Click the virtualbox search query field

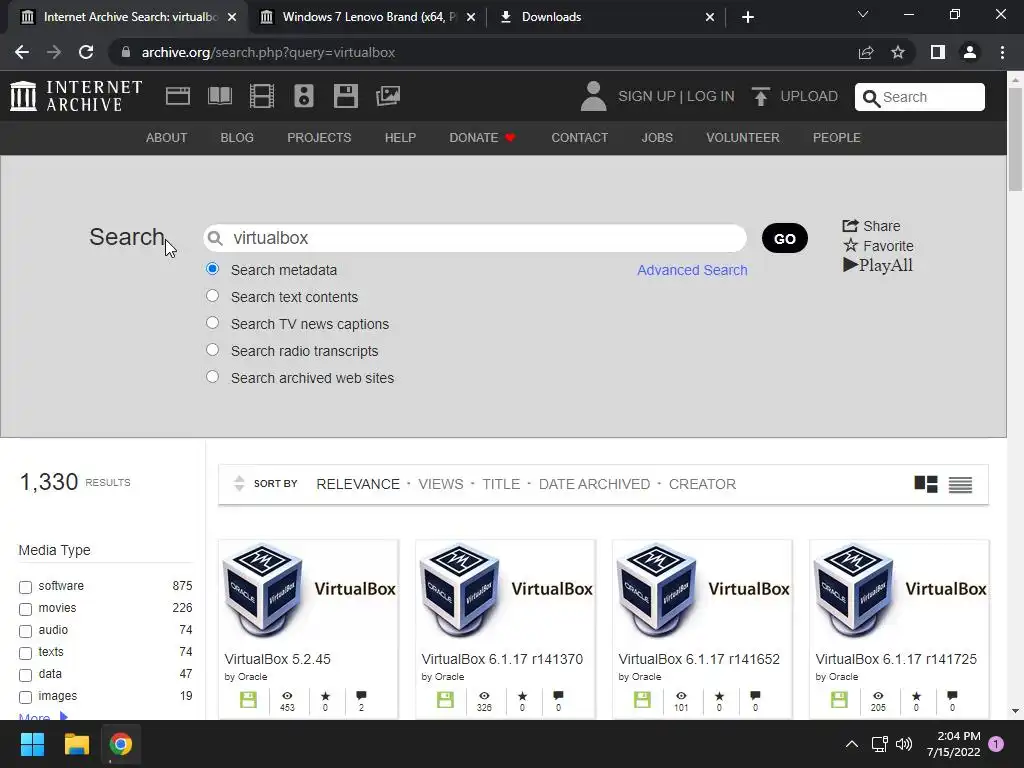coord(475,238)
